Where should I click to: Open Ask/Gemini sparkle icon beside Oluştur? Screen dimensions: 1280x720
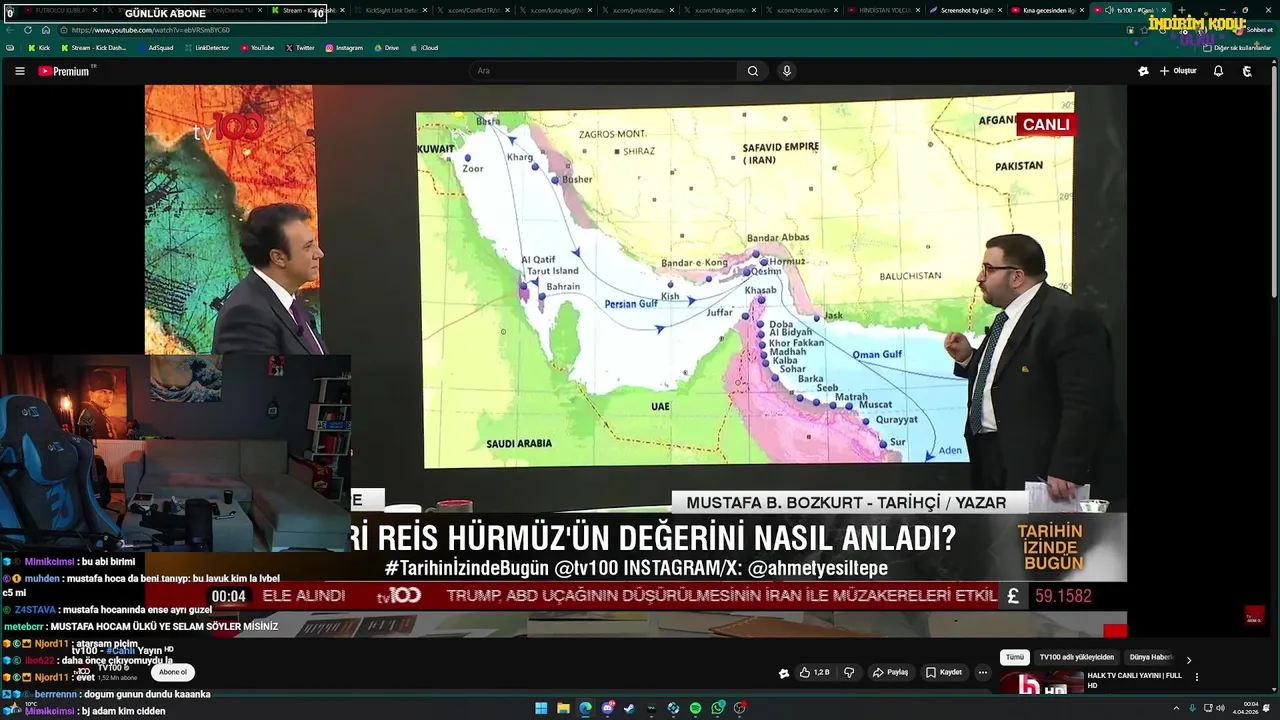coord(1143,71)
